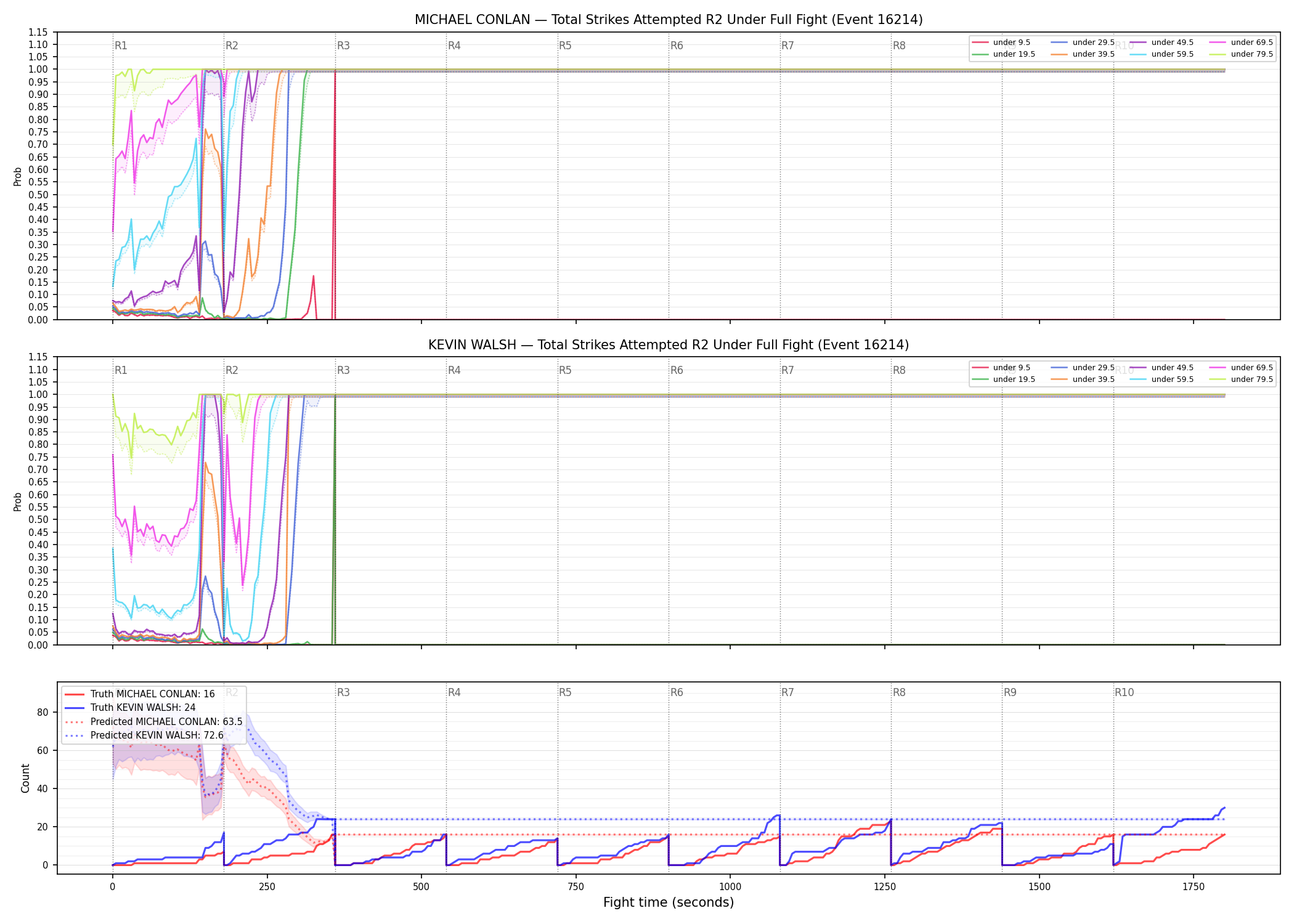The height and width of the screenshot is (924, 1294).
Task: Click the R10 label in the Count chart
Action: (x=1124, y=692)
